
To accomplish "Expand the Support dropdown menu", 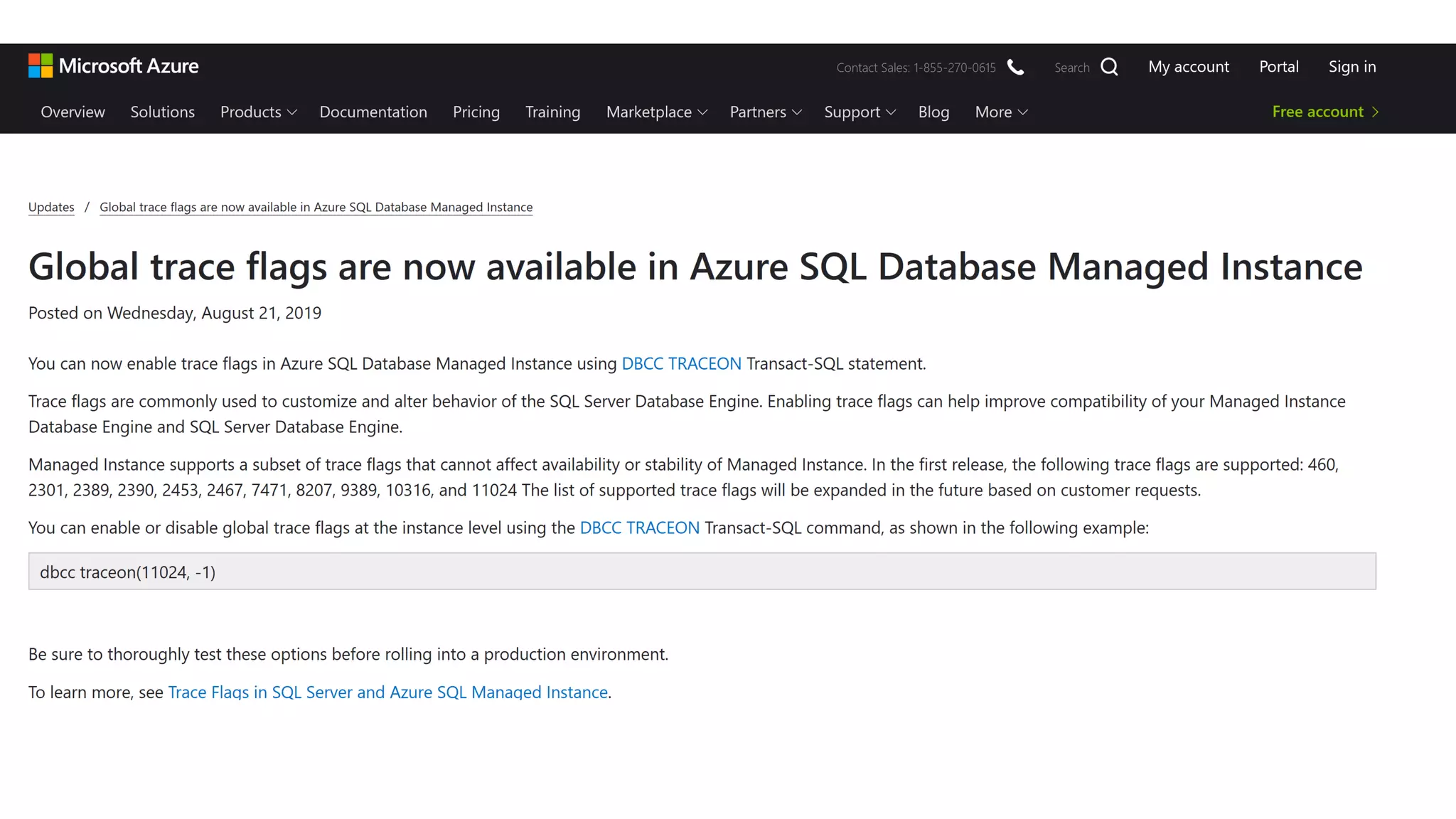I will (x=860, y=112).
